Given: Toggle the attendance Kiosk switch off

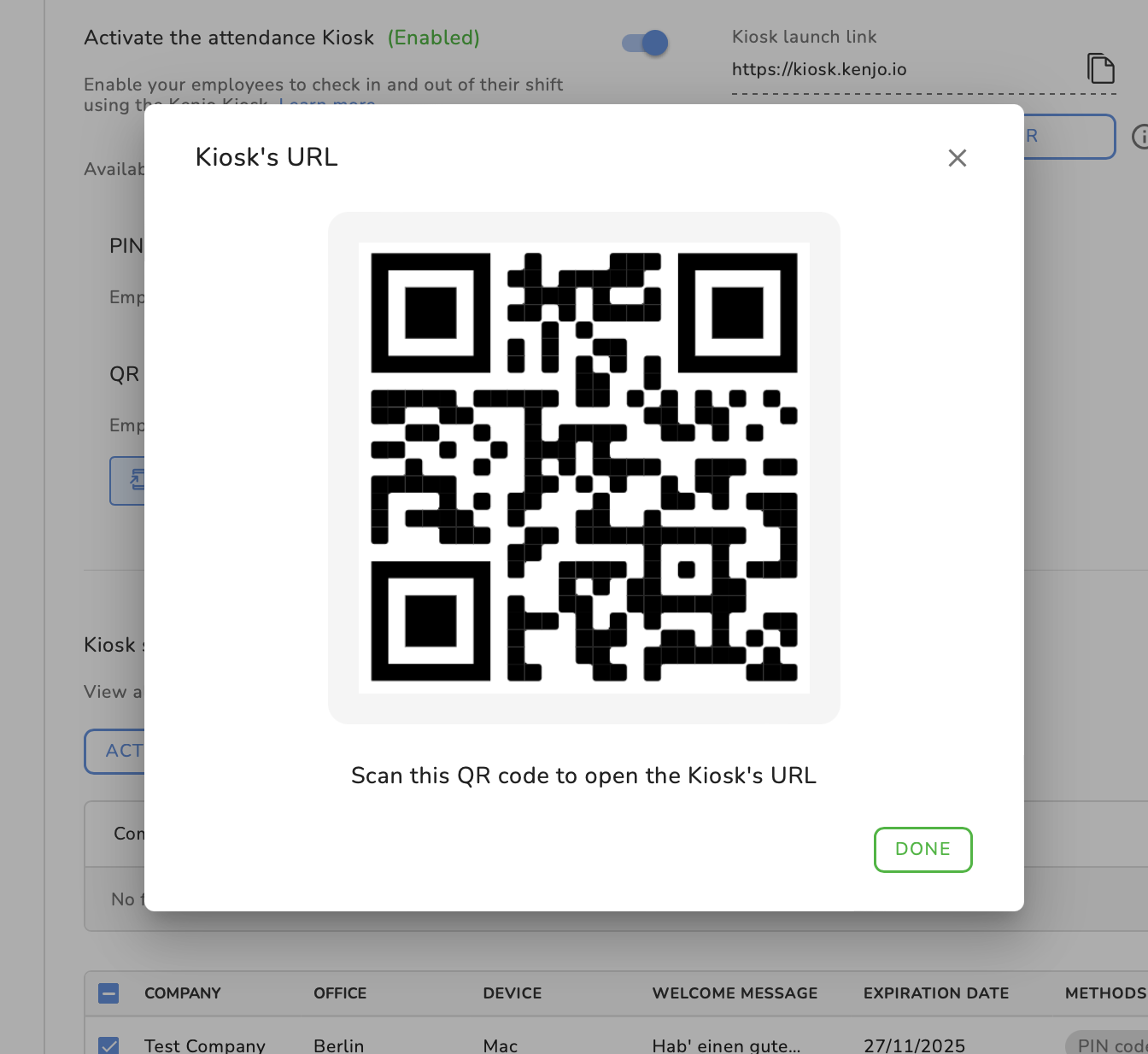Looking at the screenshot, I should pos(645,43).
